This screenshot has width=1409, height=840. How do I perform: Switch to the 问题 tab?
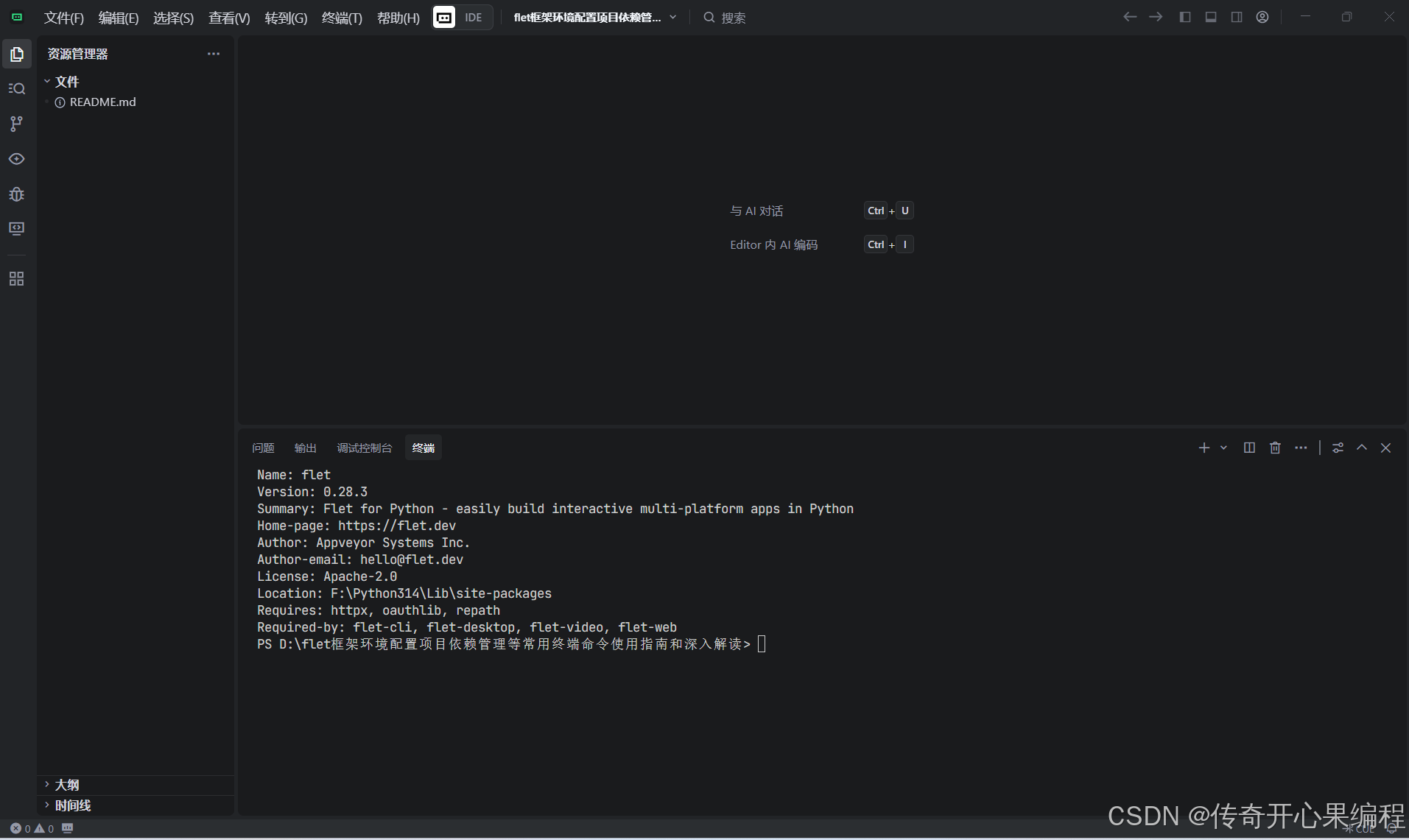click(x=263, y=448)
